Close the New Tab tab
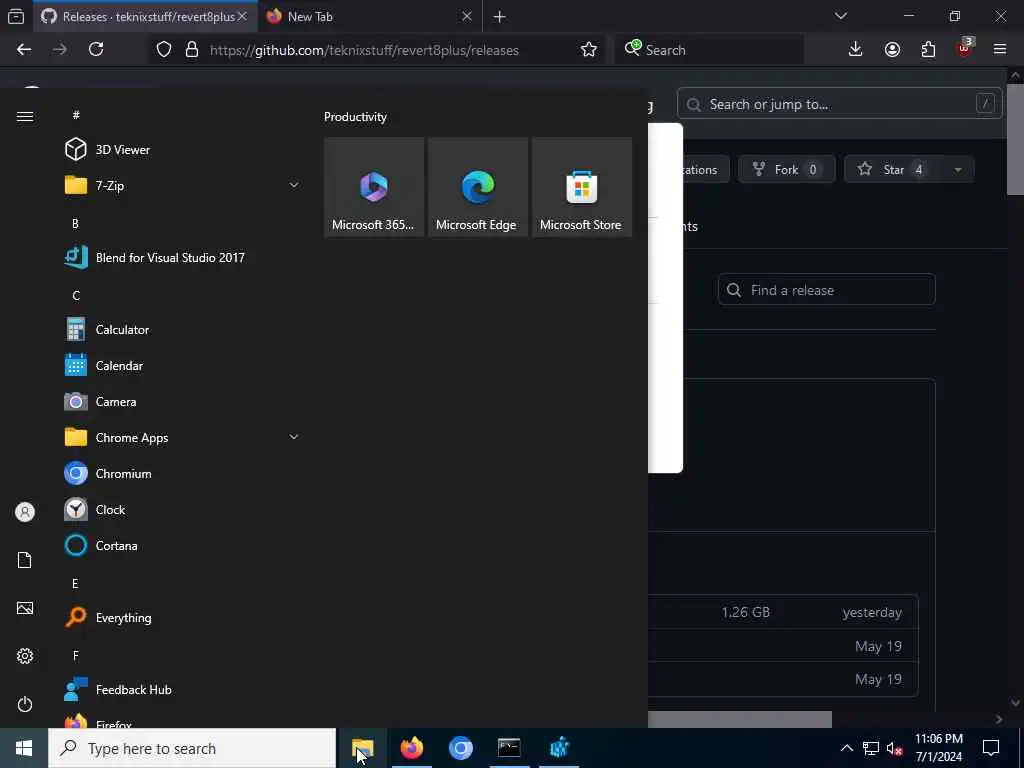 pyautogui.click(x=467, y=16)
